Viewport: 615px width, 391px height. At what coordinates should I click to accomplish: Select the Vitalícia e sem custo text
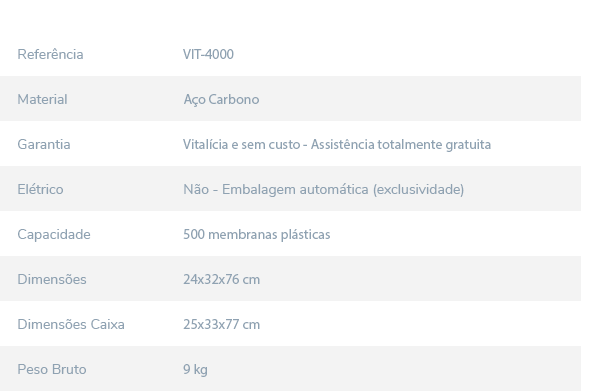[242, 144]
